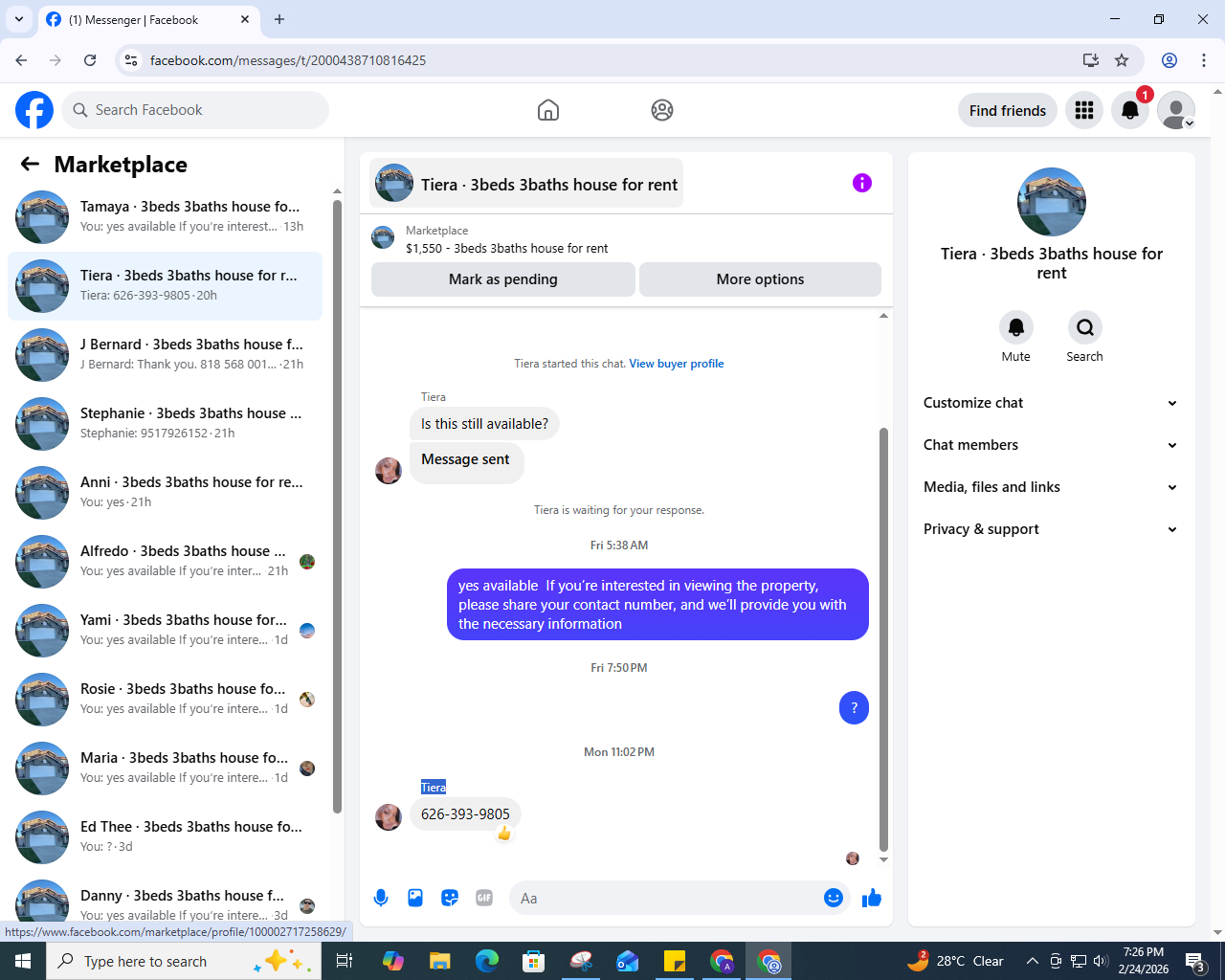Open a new browser tab

click(x=279, y=19)
